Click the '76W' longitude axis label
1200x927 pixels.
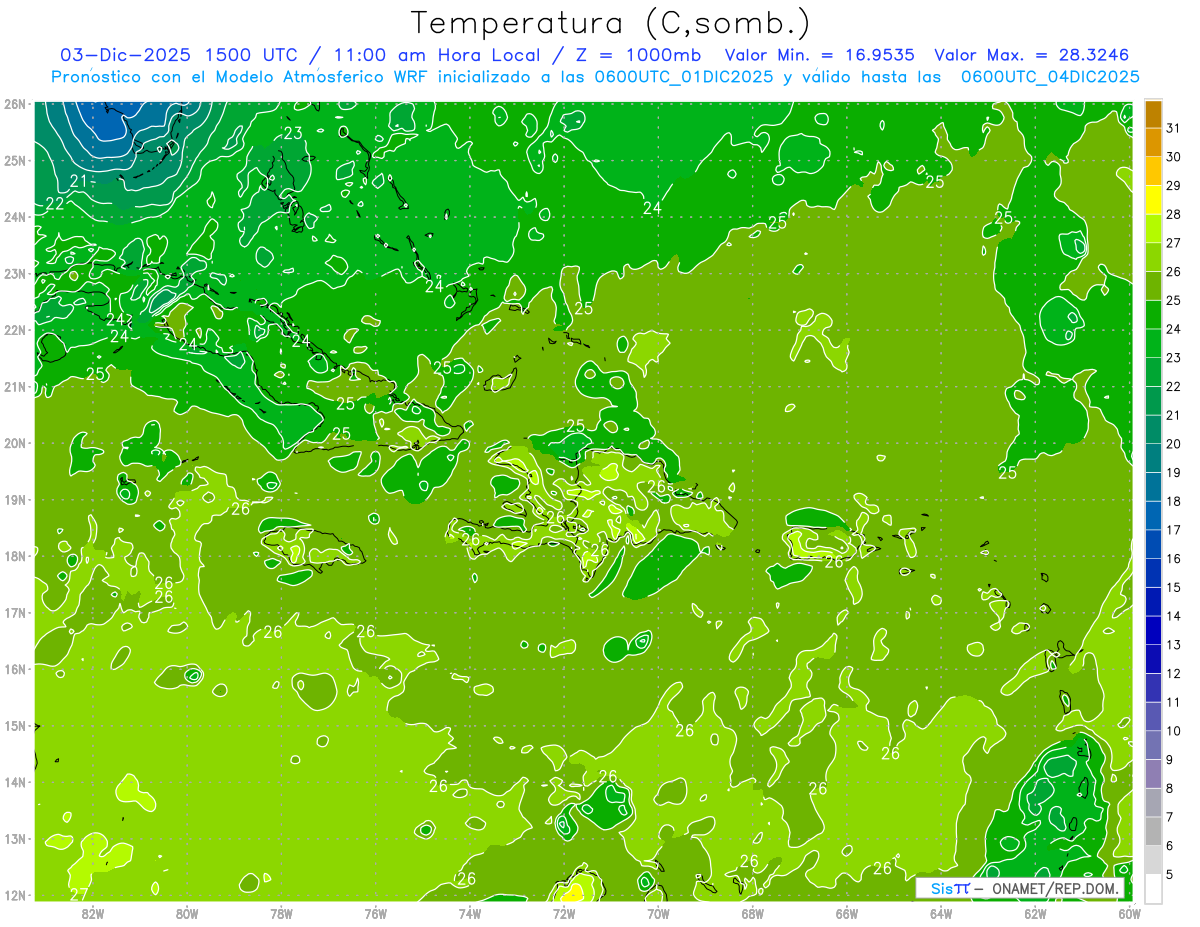point(376,913)
